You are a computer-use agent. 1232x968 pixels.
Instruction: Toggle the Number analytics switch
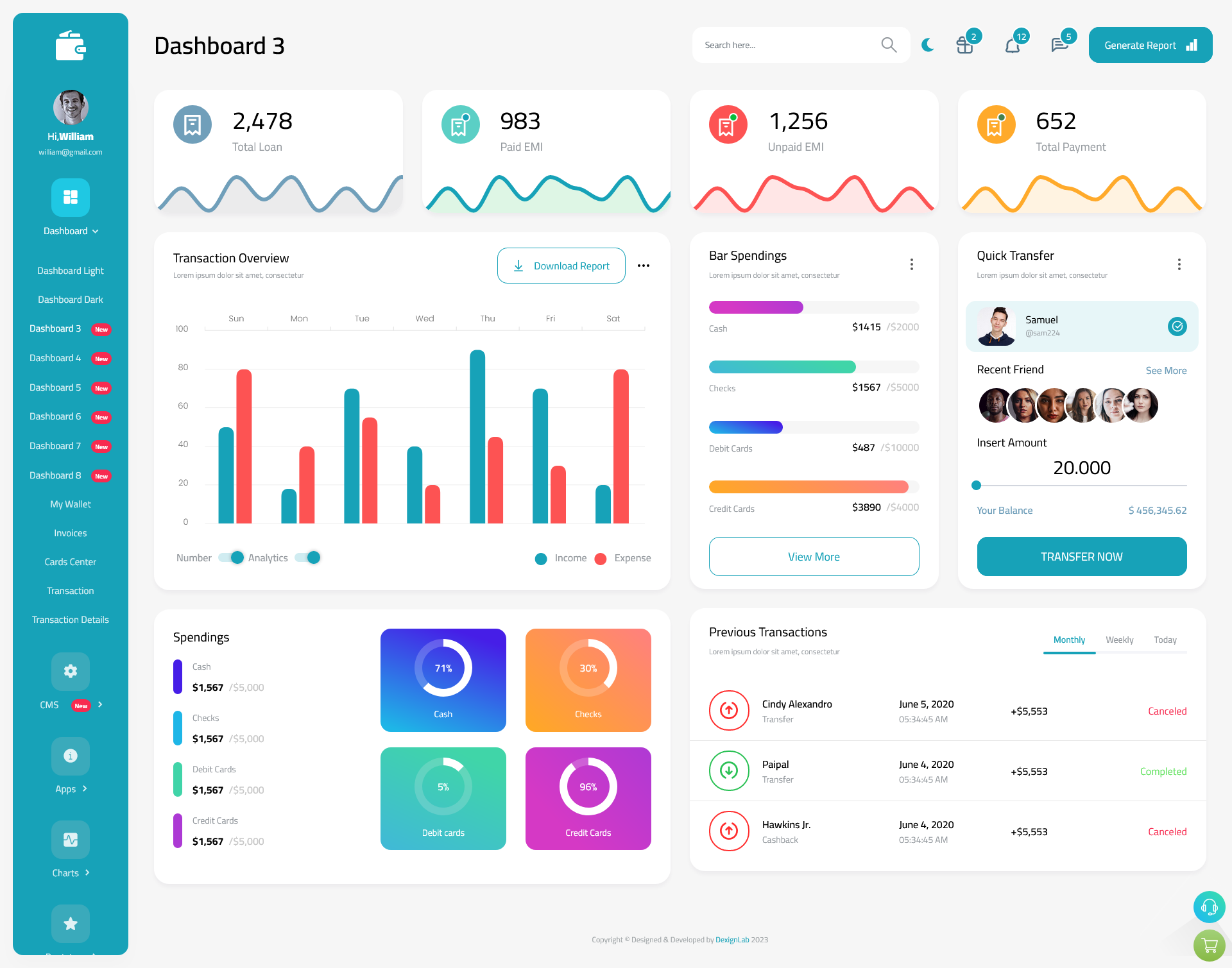coord(230,558)
